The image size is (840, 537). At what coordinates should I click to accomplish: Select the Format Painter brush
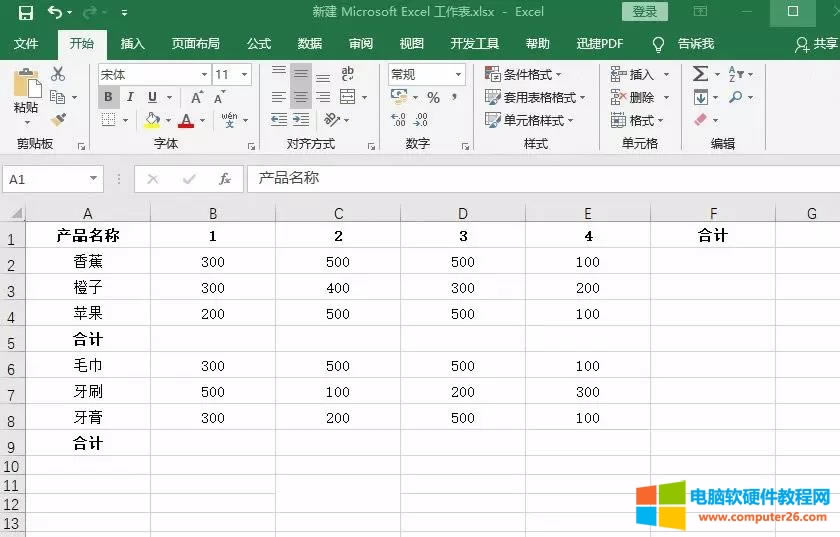point(58,119)
